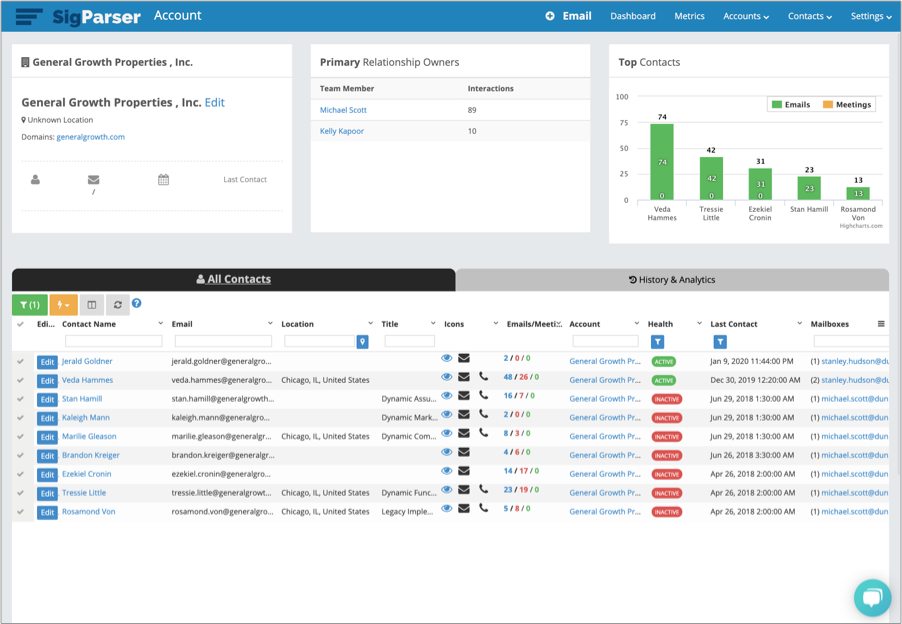
Task: Click eye icon for Jerald Goldner
Action: tap(446, 358)
